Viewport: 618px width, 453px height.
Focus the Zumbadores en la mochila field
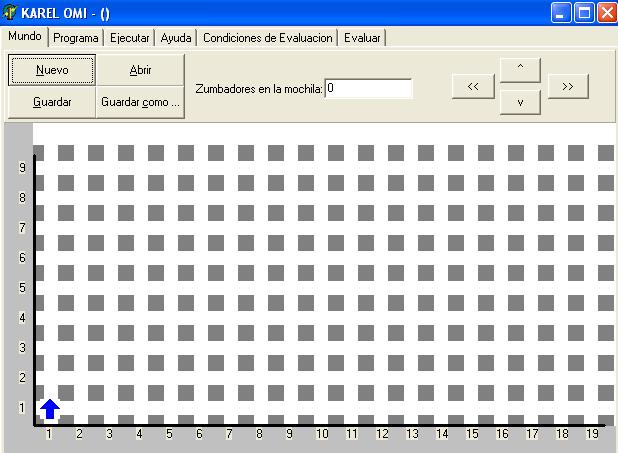(x=368, y=89)
